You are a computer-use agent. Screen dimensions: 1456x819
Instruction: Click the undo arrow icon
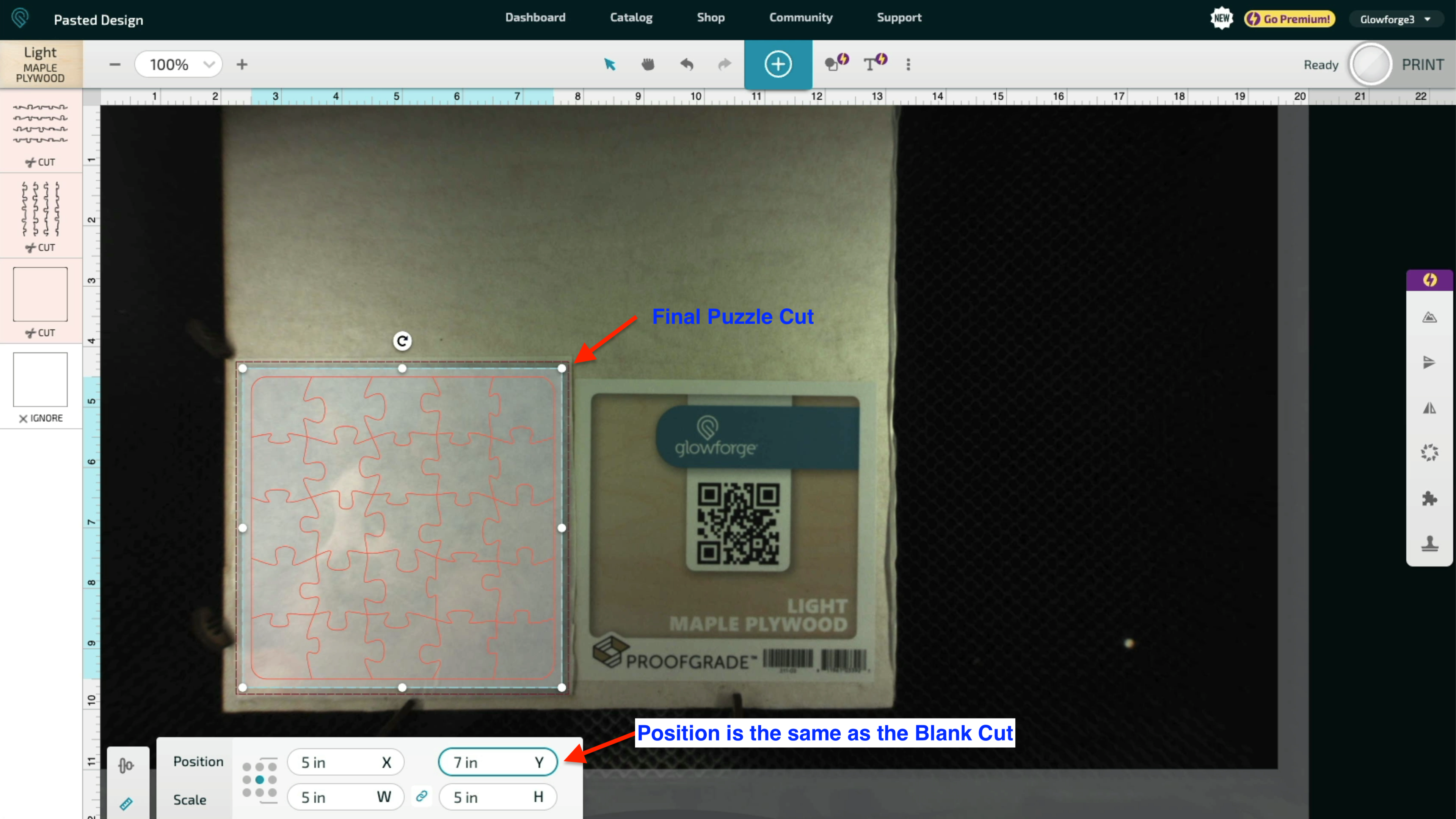coord(686,64)
